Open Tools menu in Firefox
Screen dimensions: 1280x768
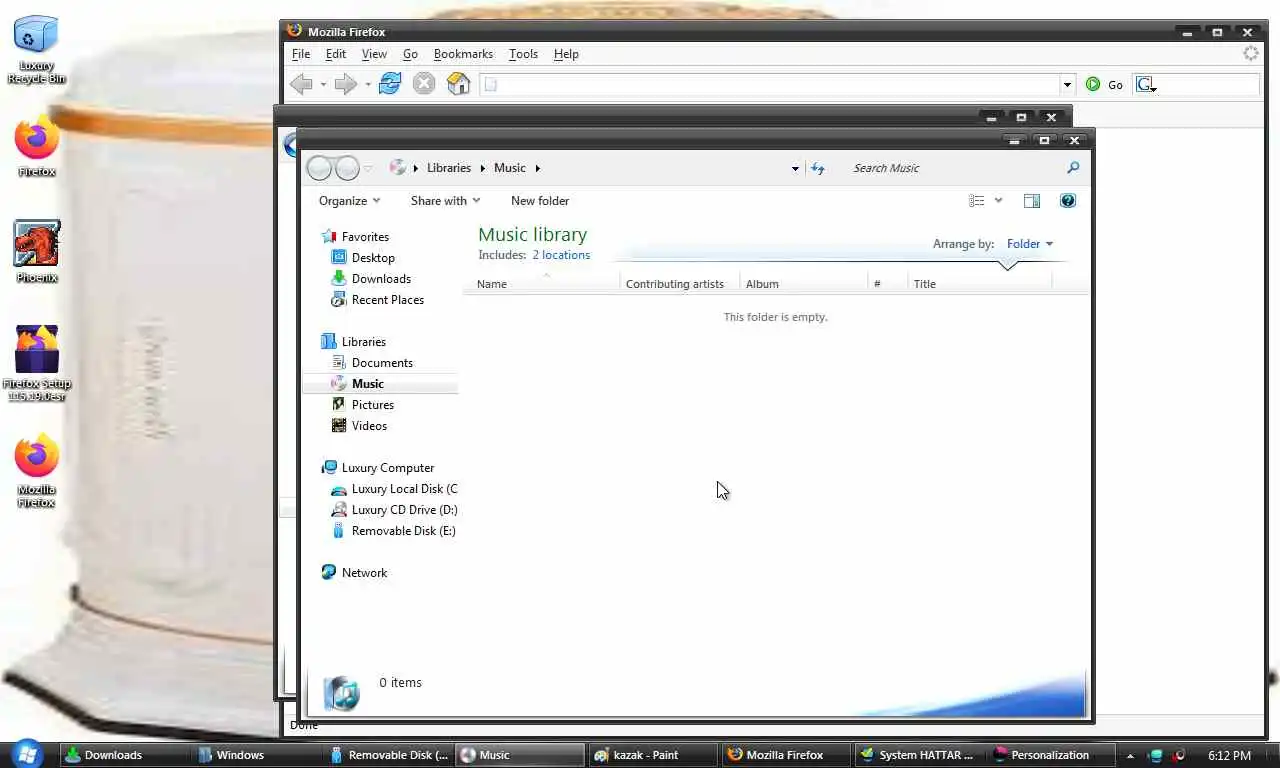[x=523, y=54]
